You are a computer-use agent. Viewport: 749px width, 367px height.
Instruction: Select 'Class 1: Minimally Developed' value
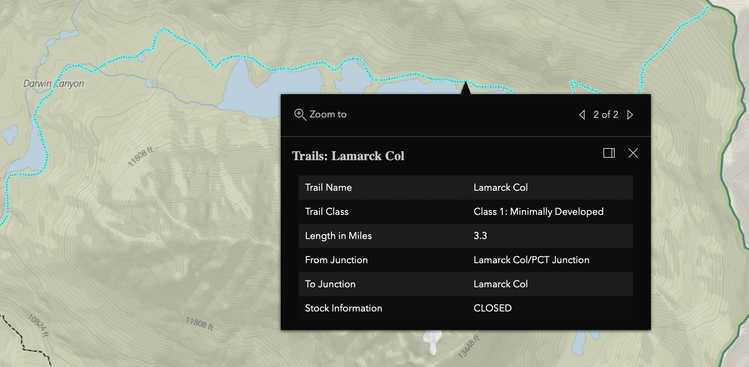538,212
